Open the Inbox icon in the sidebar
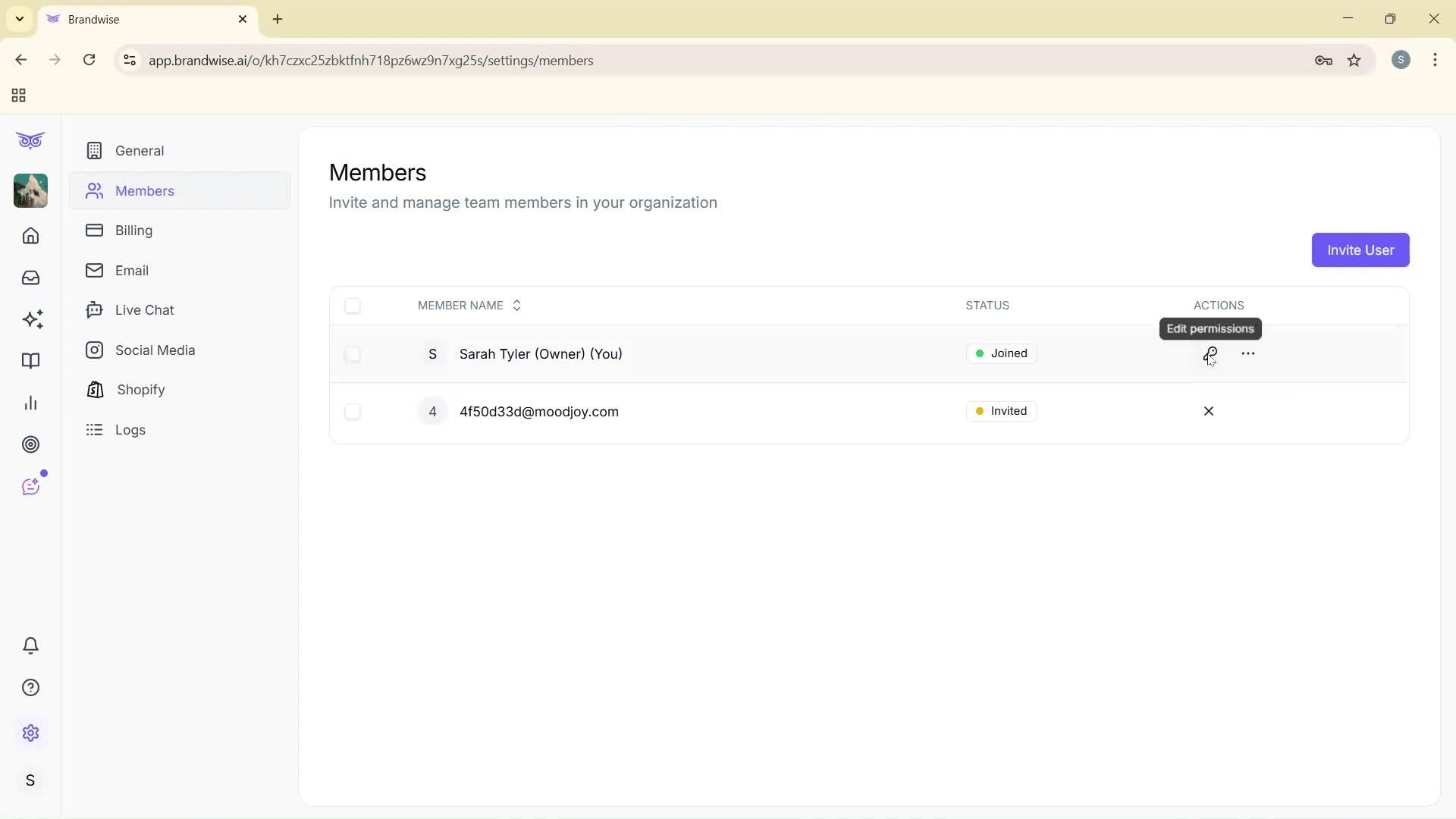Image resolution: width=1456 pixels, height=819 pixels. [30, 278]
